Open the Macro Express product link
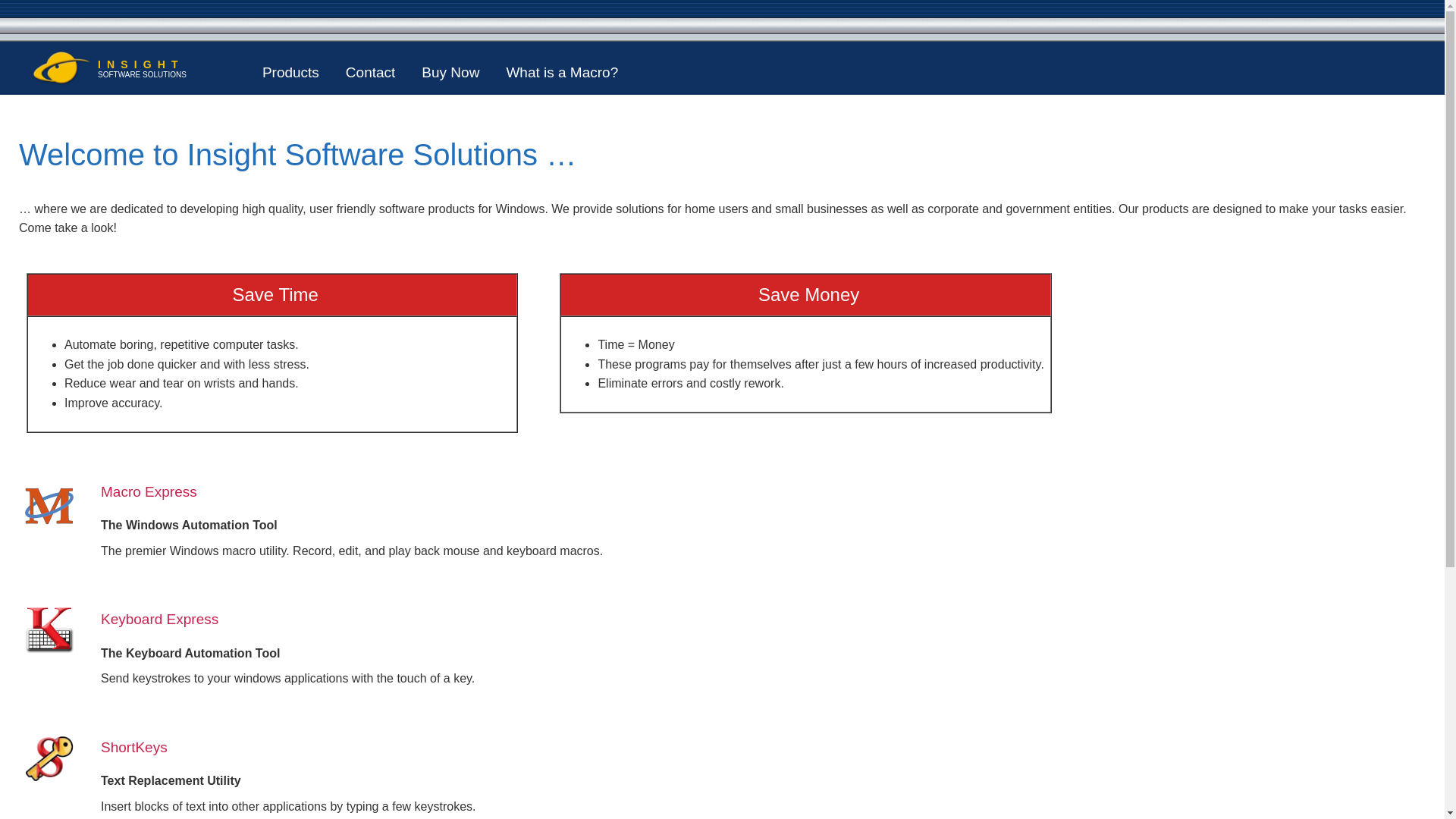 click(149, 491)
